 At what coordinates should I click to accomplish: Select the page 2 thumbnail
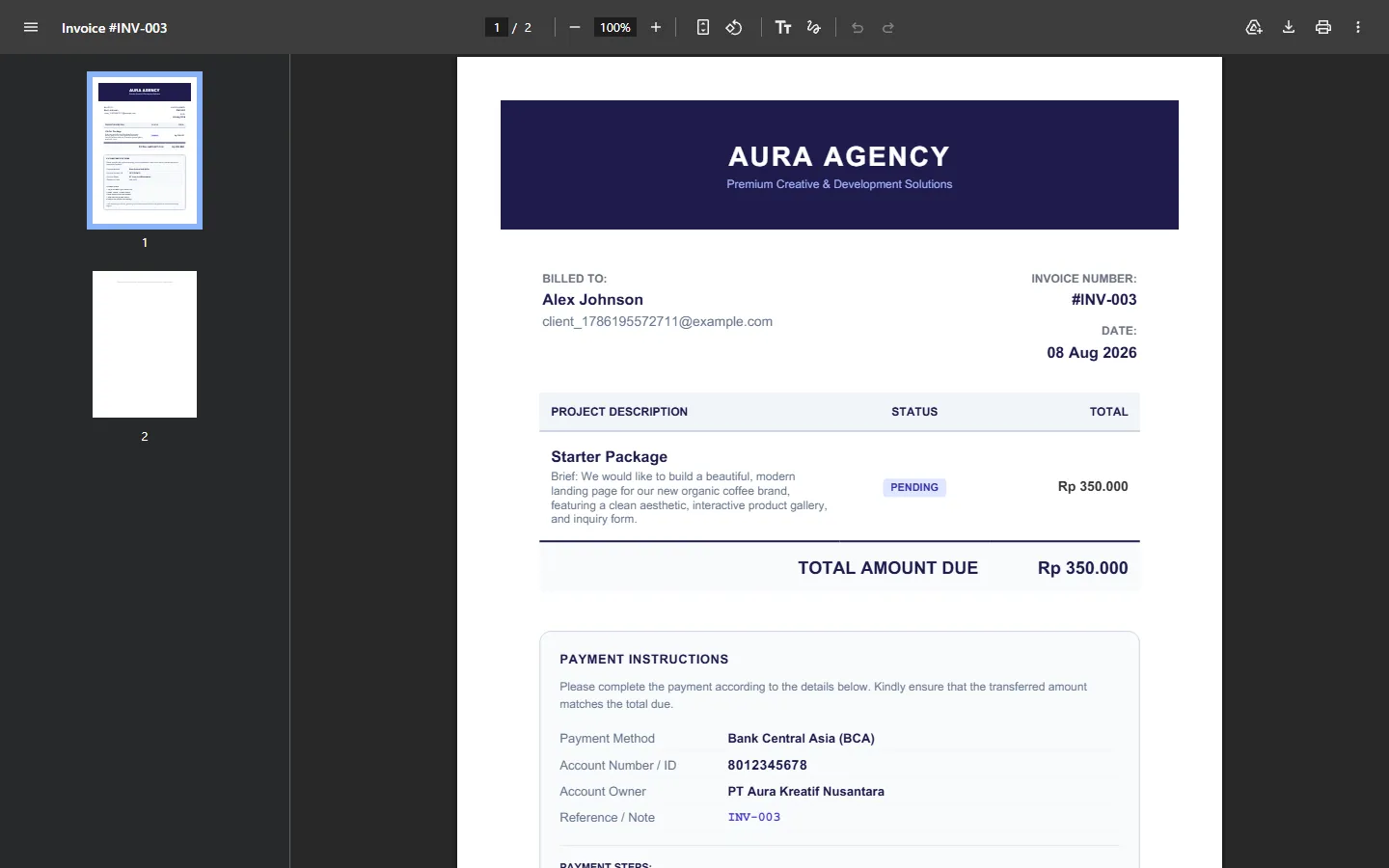(x=145, y=344)
